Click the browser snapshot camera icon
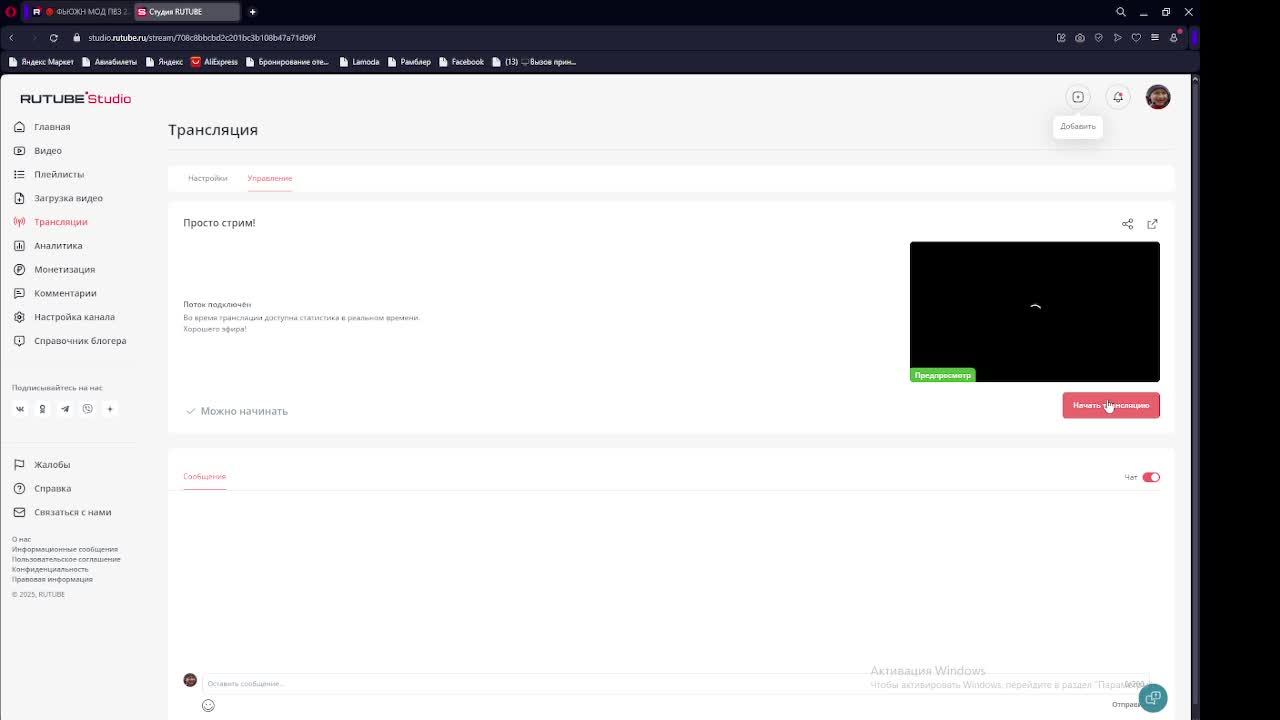 tap(1080, 38)
